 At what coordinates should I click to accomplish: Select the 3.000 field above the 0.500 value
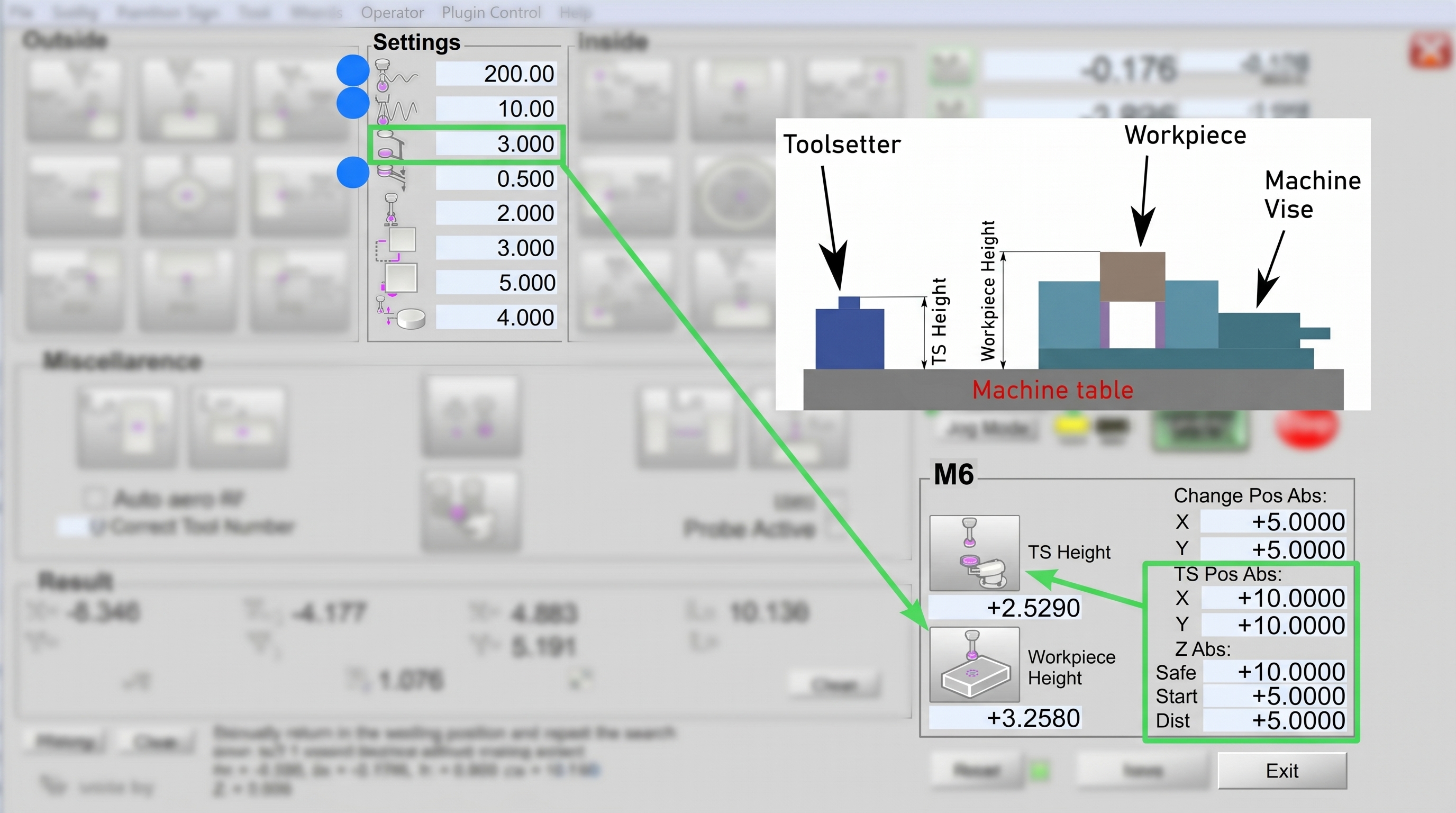[x=496, y=143]
